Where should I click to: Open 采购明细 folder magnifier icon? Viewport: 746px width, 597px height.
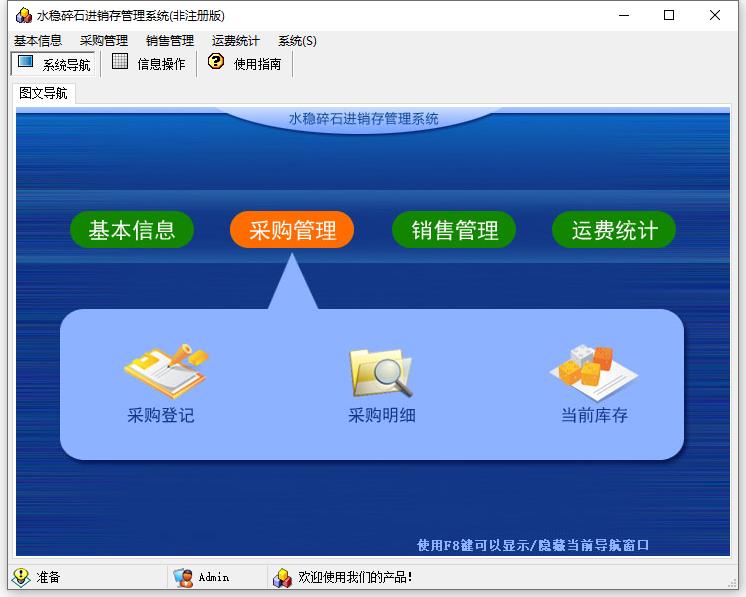(381, 373)
